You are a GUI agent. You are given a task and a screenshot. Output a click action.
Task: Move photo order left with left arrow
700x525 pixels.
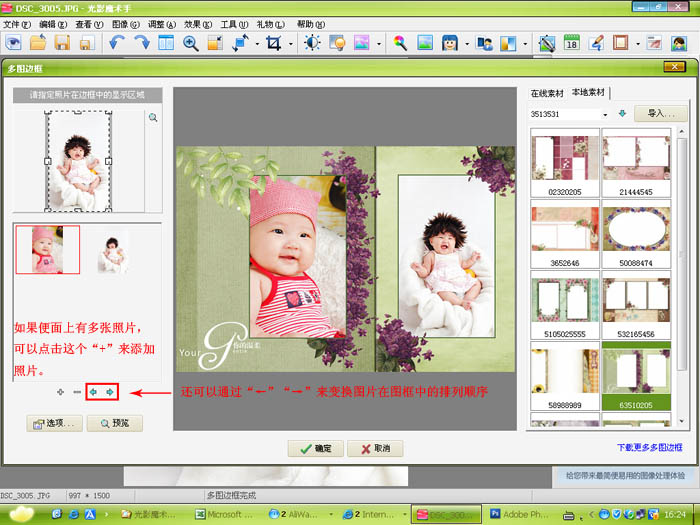[x=93, y=392]
